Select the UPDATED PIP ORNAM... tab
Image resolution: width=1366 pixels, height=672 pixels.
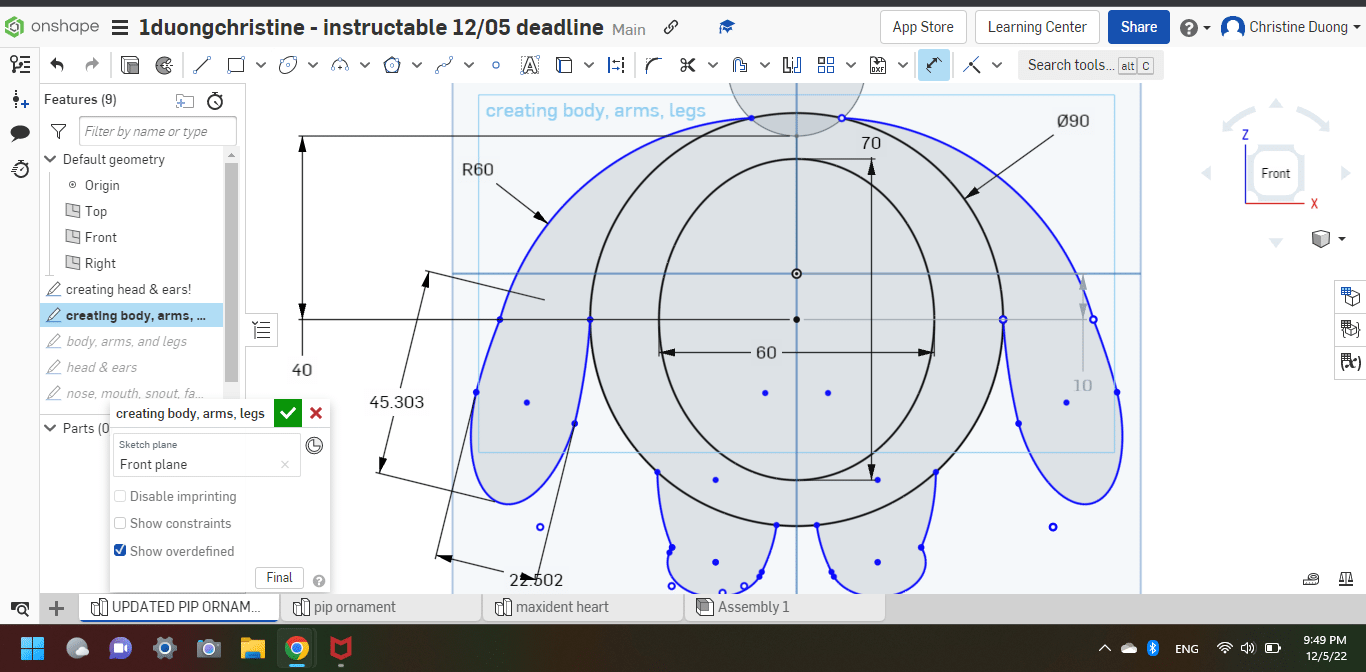click(177, 607)
